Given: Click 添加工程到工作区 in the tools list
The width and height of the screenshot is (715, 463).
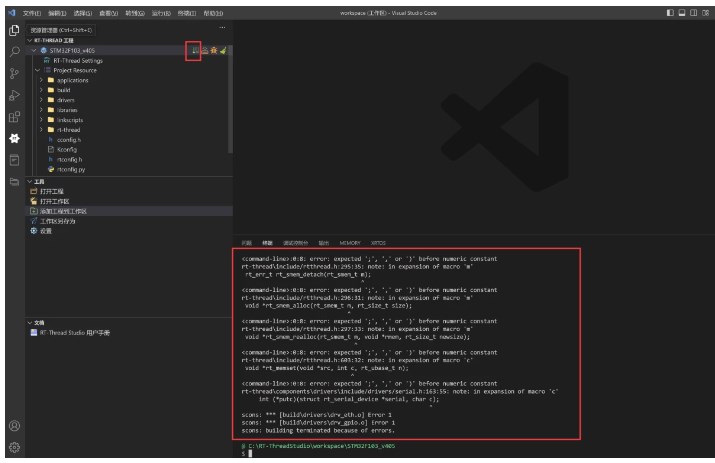Looking at the screenshot, I should point(63,211).
